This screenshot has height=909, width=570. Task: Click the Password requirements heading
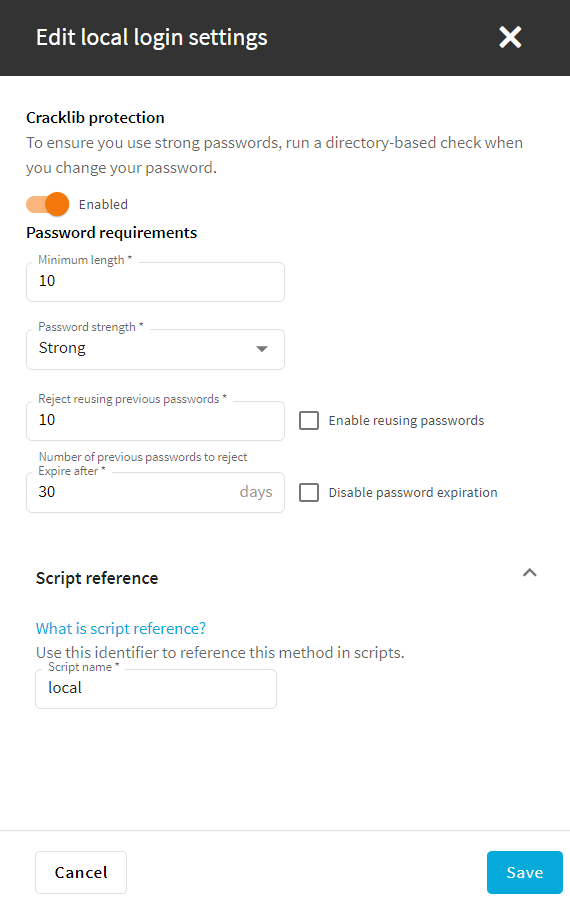click(111, 232)
